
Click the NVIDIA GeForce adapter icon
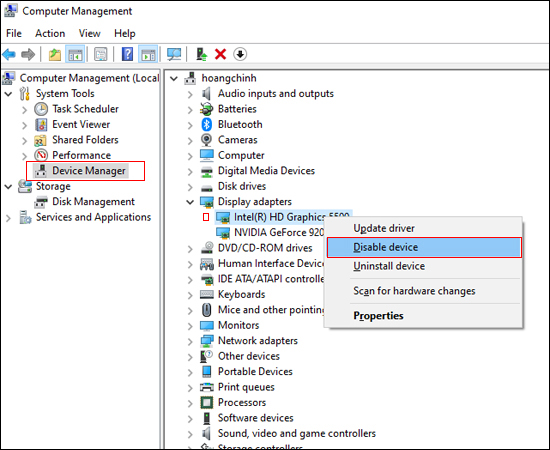(x=223, y=233)
